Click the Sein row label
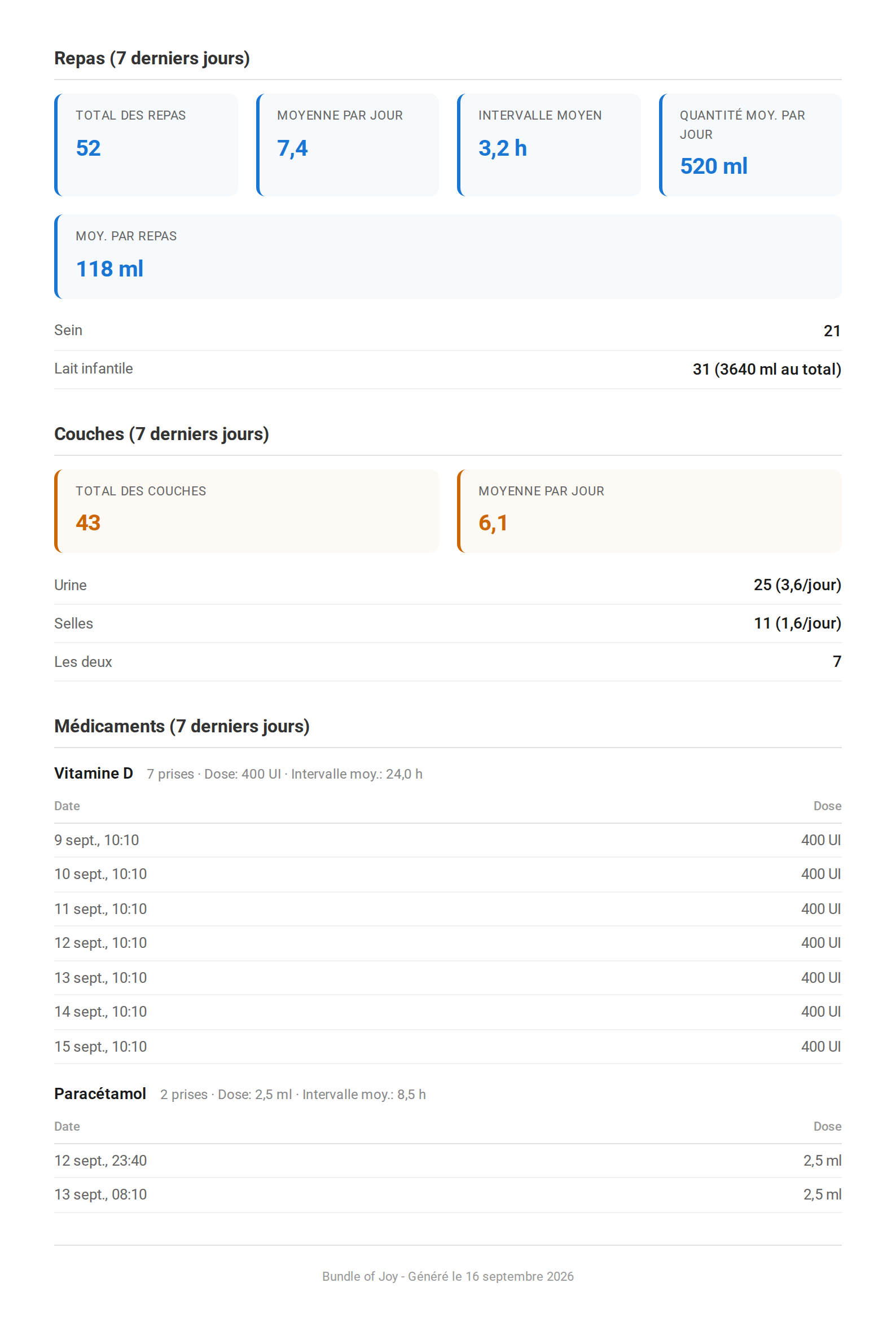 (68, 330)
